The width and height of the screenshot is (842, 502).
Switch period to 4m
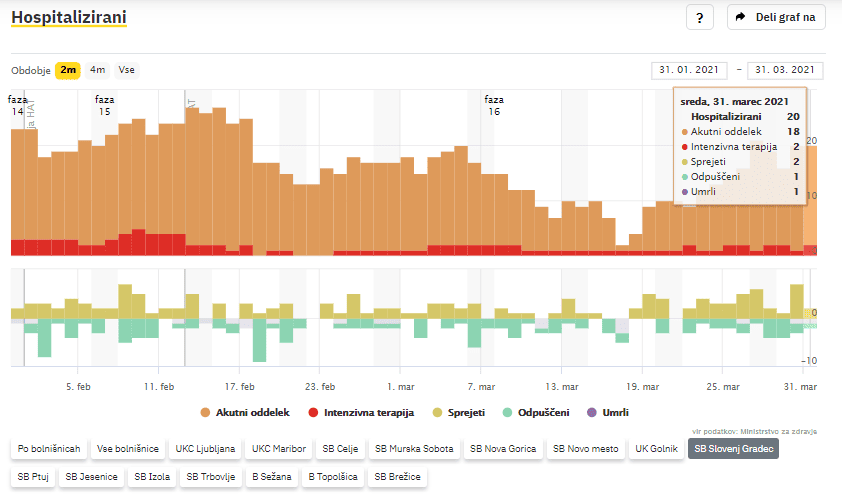(x=97, y=70)
